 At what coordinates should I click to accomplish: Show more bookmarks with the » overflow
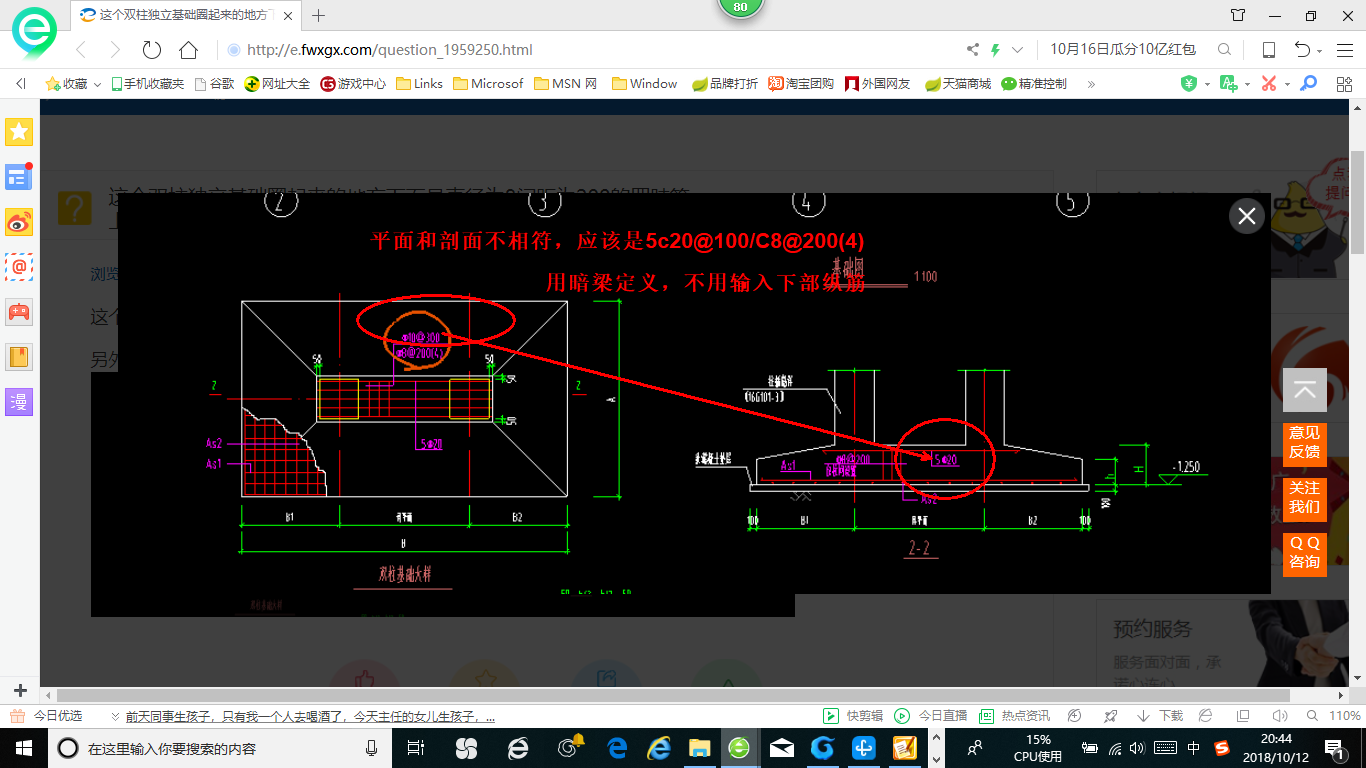(1091, 84)
